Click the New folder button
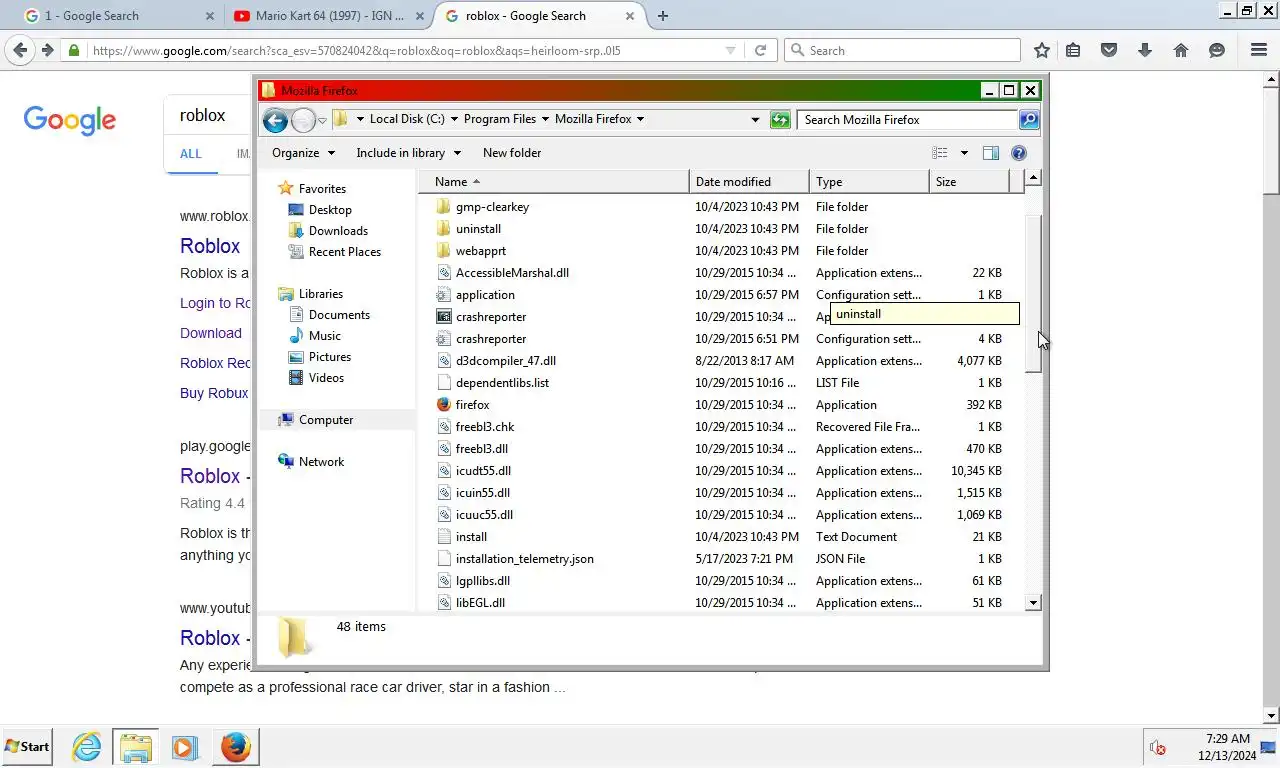Image resolution: width=1280 pixels, height=768 pixels. [x=512, y=153]
